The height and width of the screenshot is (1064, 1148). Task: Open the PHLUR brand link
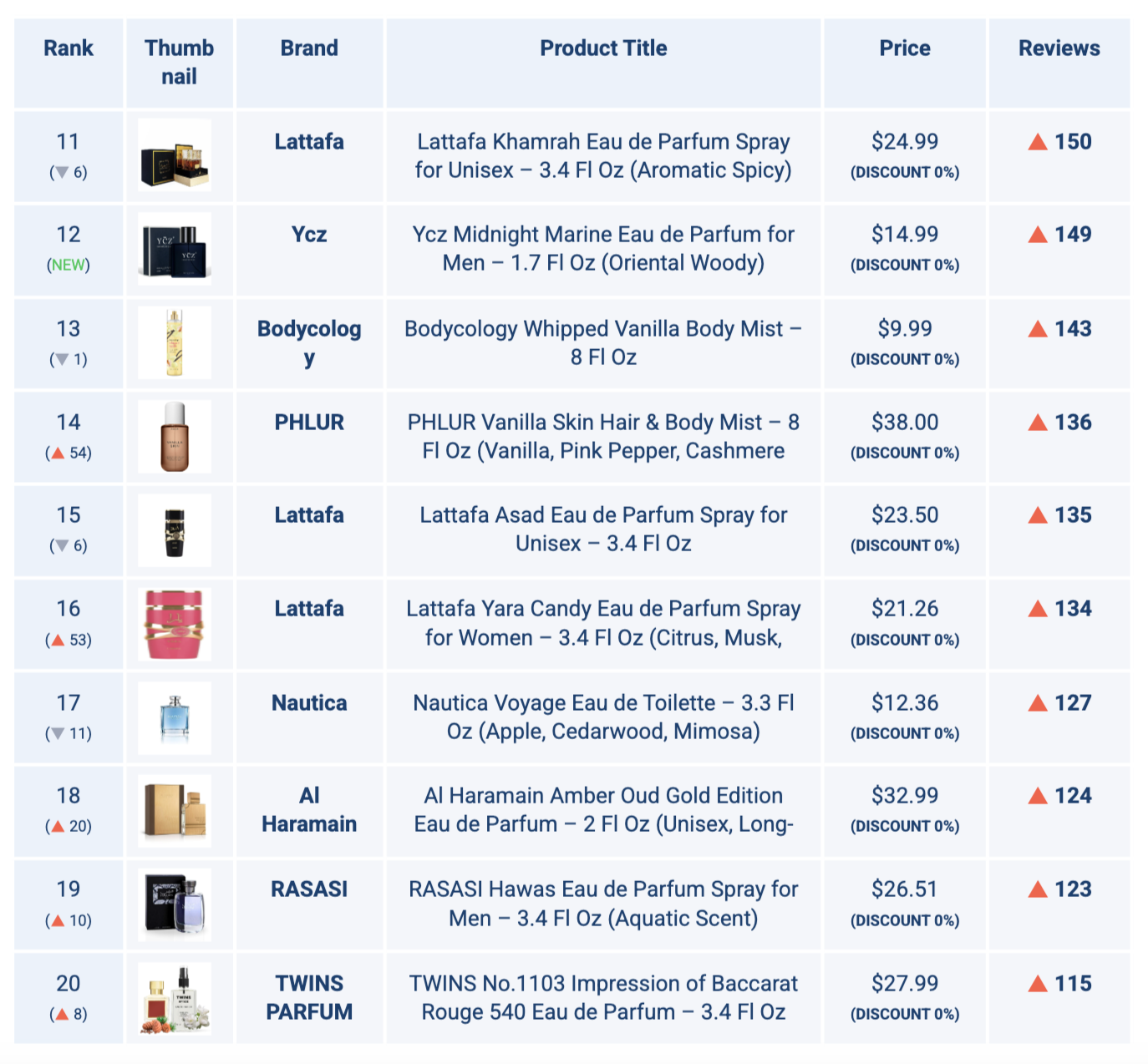pos(309,423)
